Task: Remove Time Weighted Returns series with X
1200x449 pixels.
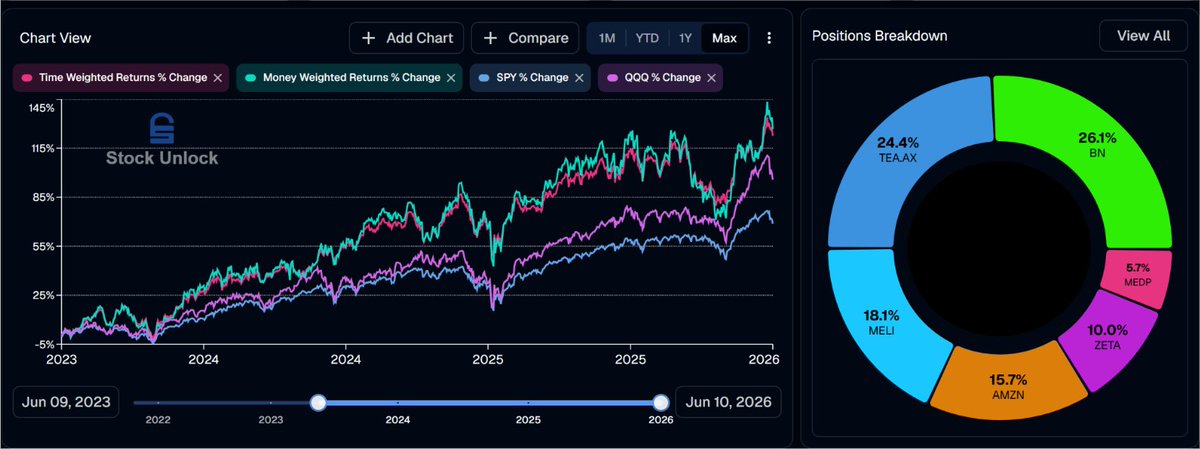Action: coord(218,77)
